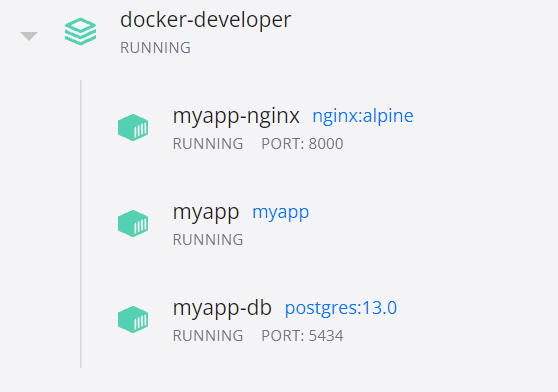Image resolution: width=558 pixels, height=392 pixels.
Task: Click the myapp-db container icon
Action: pyautogui.click(x=133, y=319)
